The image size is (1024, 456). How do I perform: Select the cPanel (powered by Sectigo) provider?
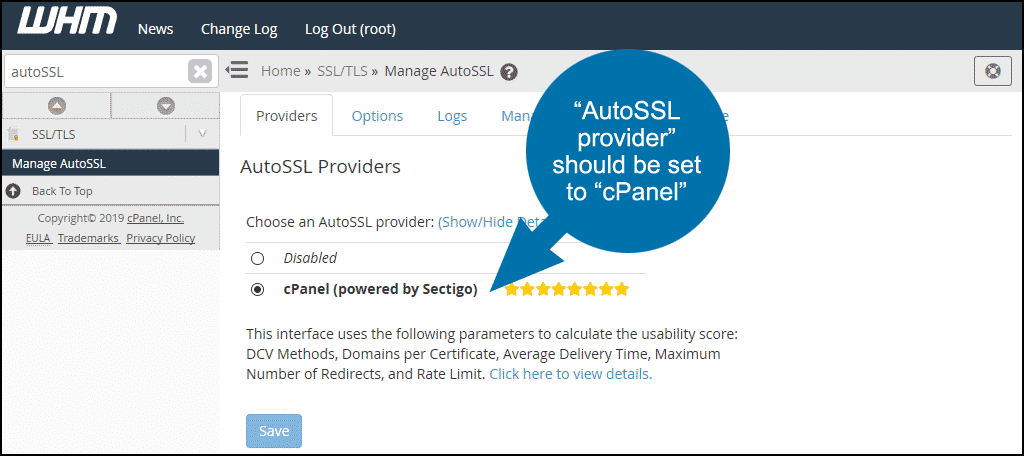click(x=258, y=289)
